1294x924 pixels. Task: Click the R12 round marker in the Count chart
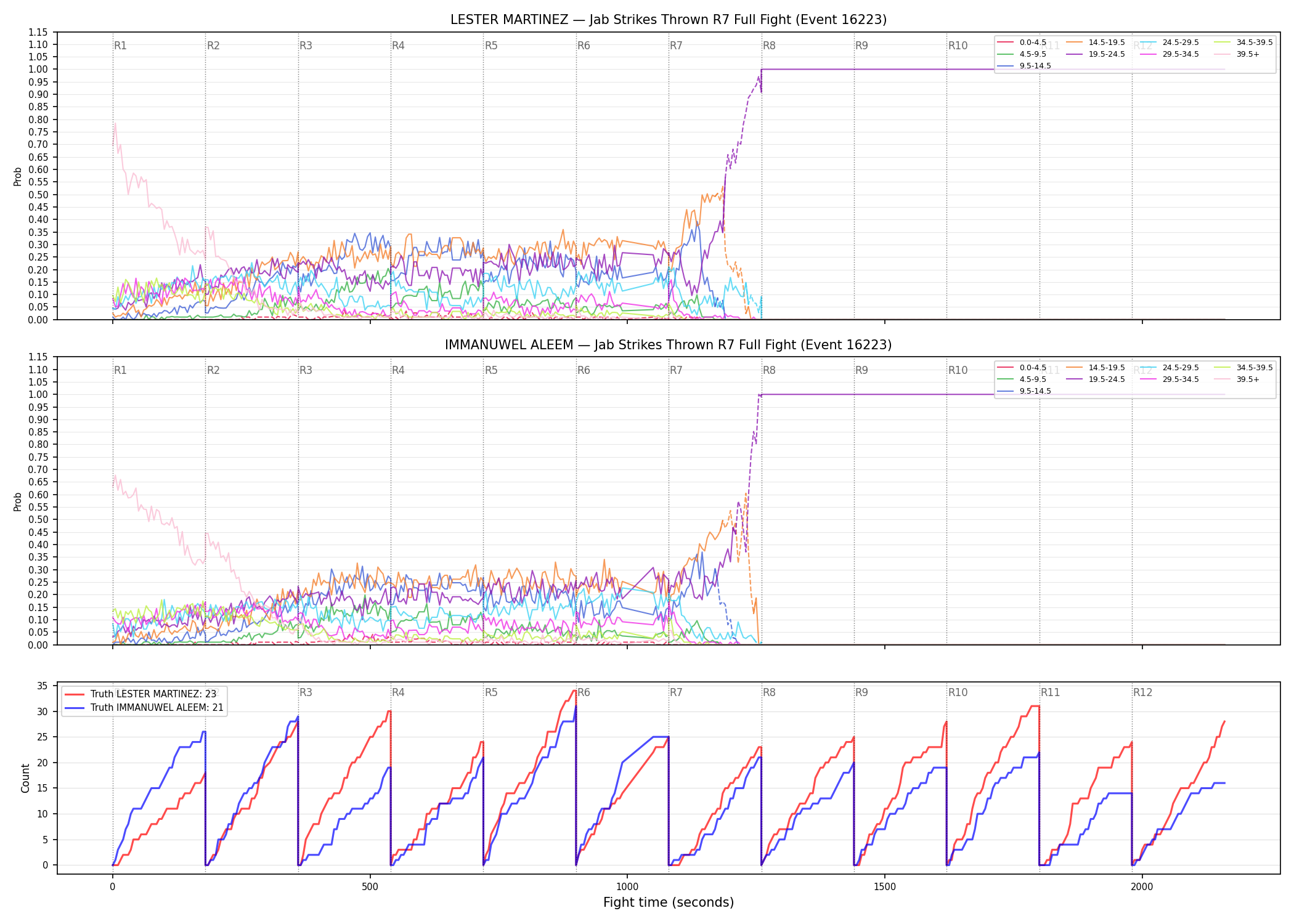coord(1142,692)
